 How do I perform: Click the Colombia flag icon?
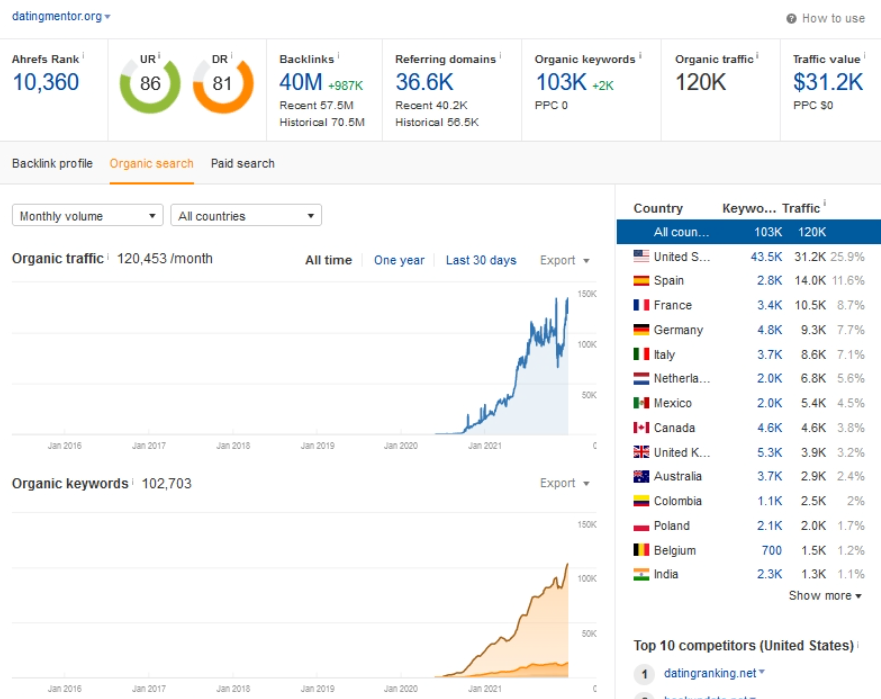641,501
